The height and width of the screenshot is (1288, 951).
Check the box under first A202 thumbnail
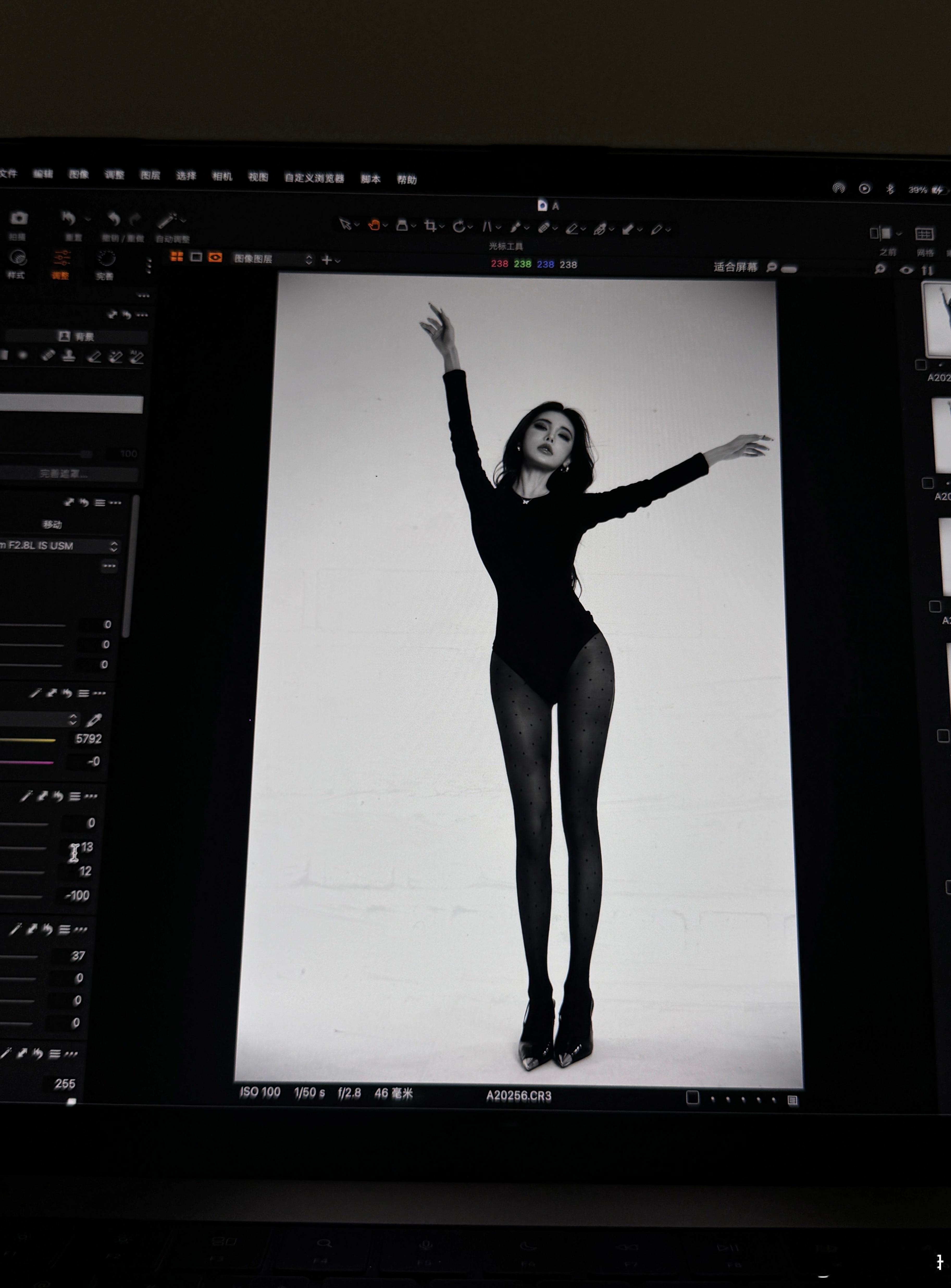click(921, 365)
